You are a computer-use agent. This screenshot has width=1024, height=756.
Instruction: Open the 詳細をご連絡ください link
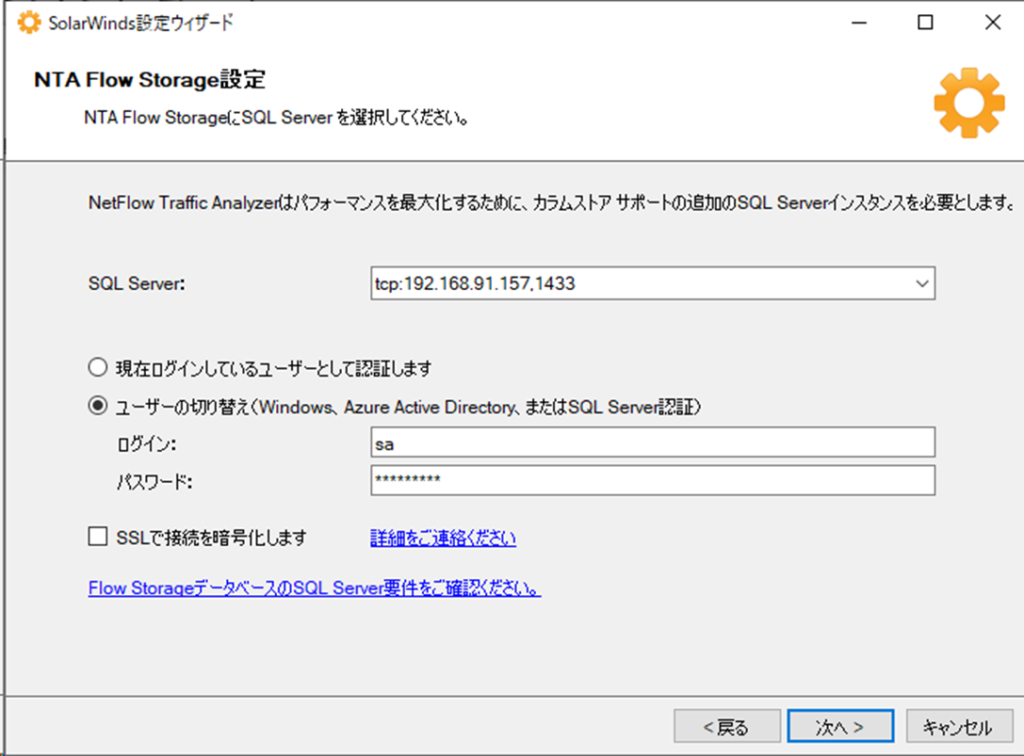click(x=443, y=538)
